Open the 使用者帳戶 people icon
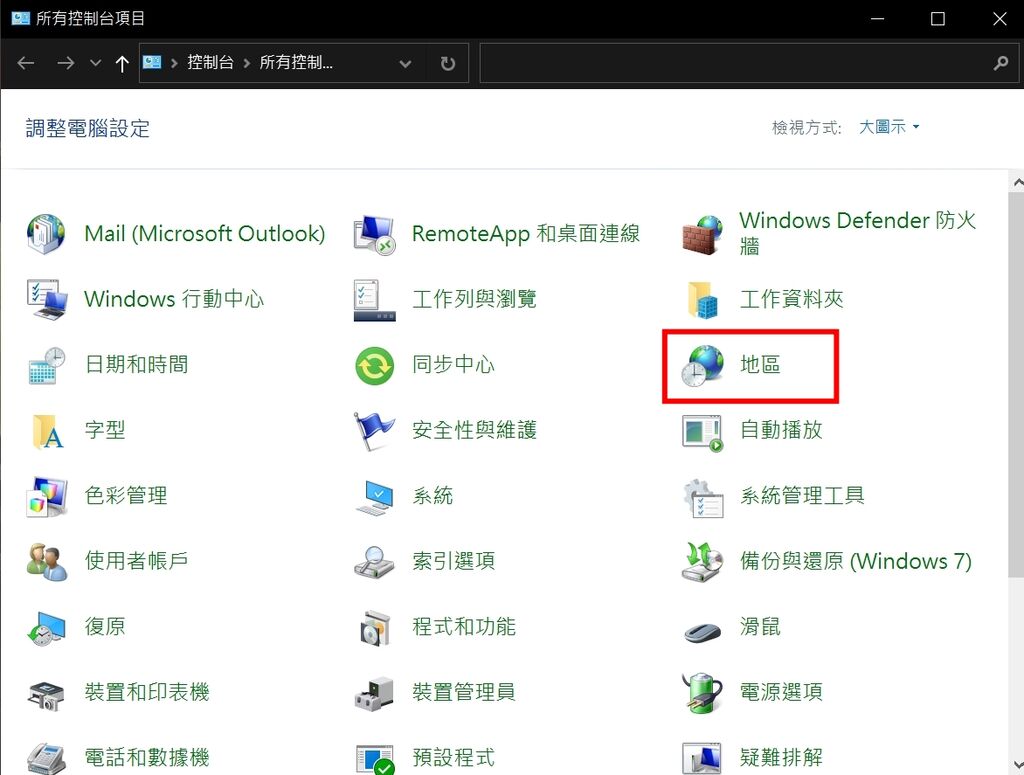The height and width of the screenshot is (775, 1024). 47,561
